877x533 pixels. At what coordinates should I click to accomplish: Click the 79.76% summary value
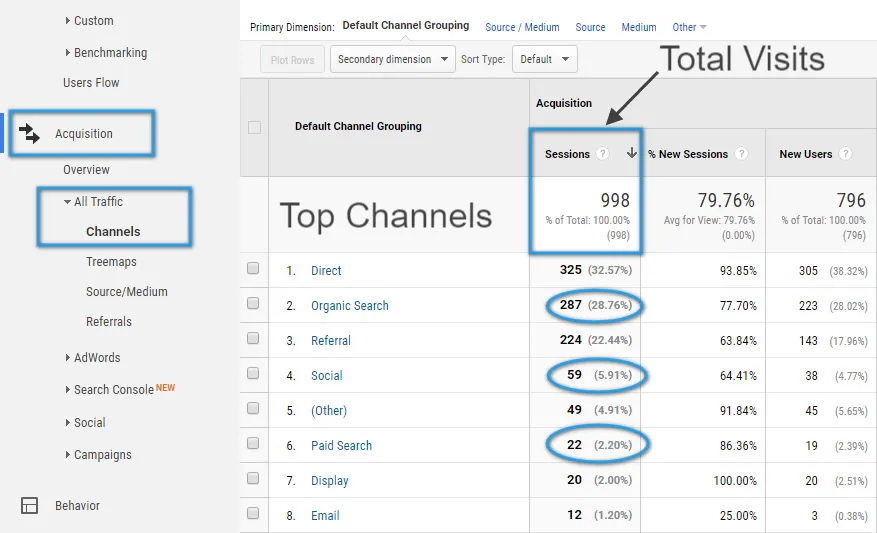726,200
